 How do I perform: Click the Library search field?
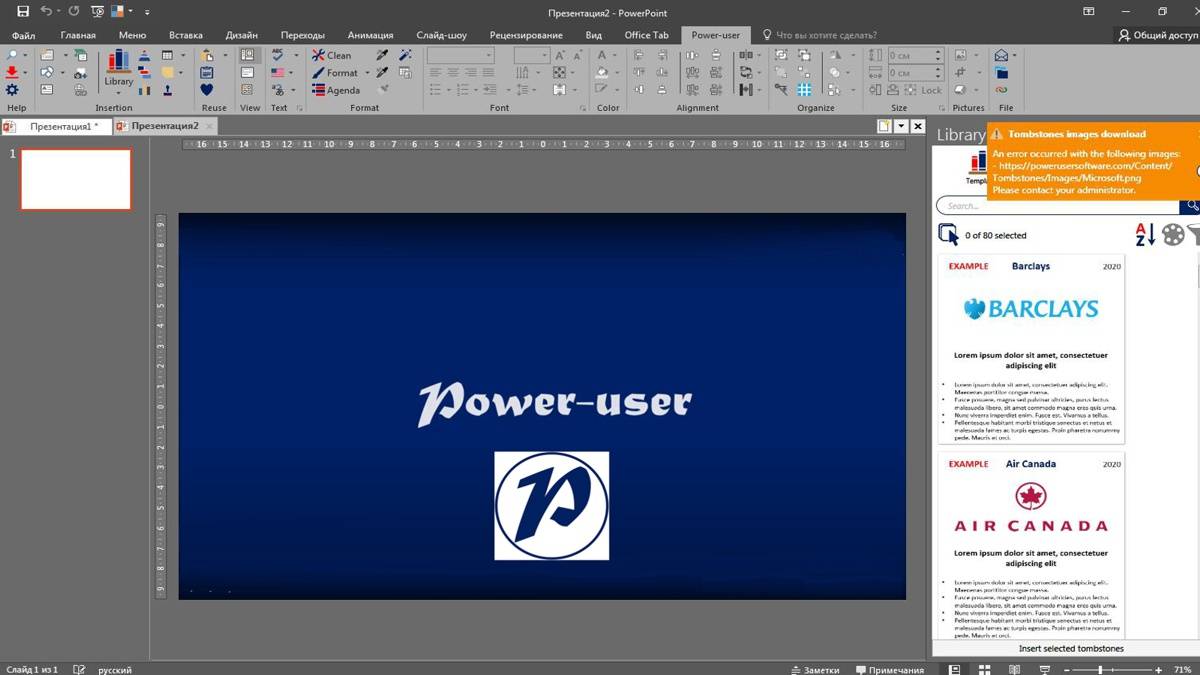point(1058,206)
